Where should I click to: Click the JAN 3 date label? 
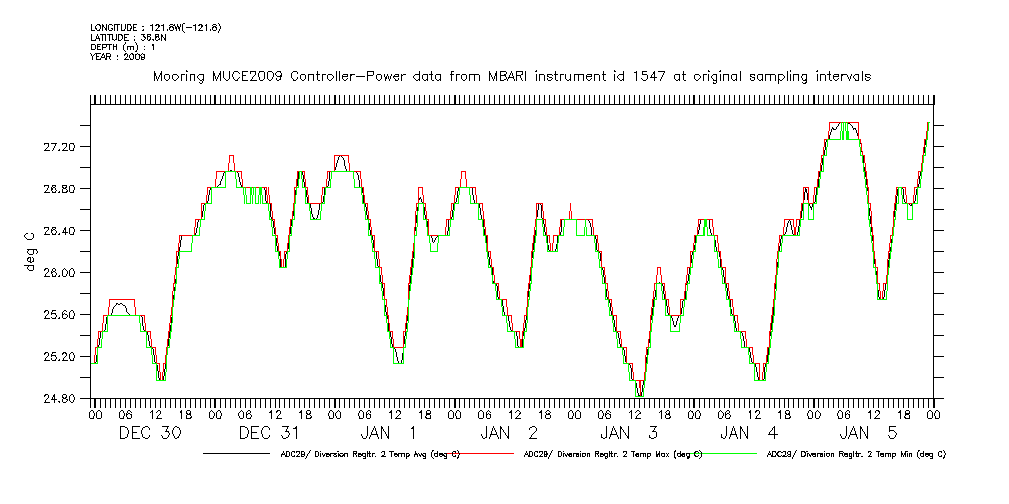(x=629, y=433)
